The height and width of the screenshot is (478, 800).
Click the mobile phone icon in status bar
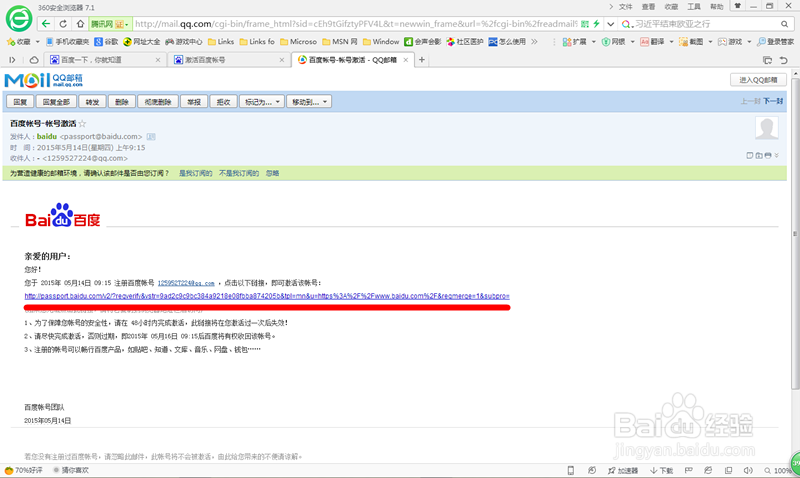tap(570, 470)
